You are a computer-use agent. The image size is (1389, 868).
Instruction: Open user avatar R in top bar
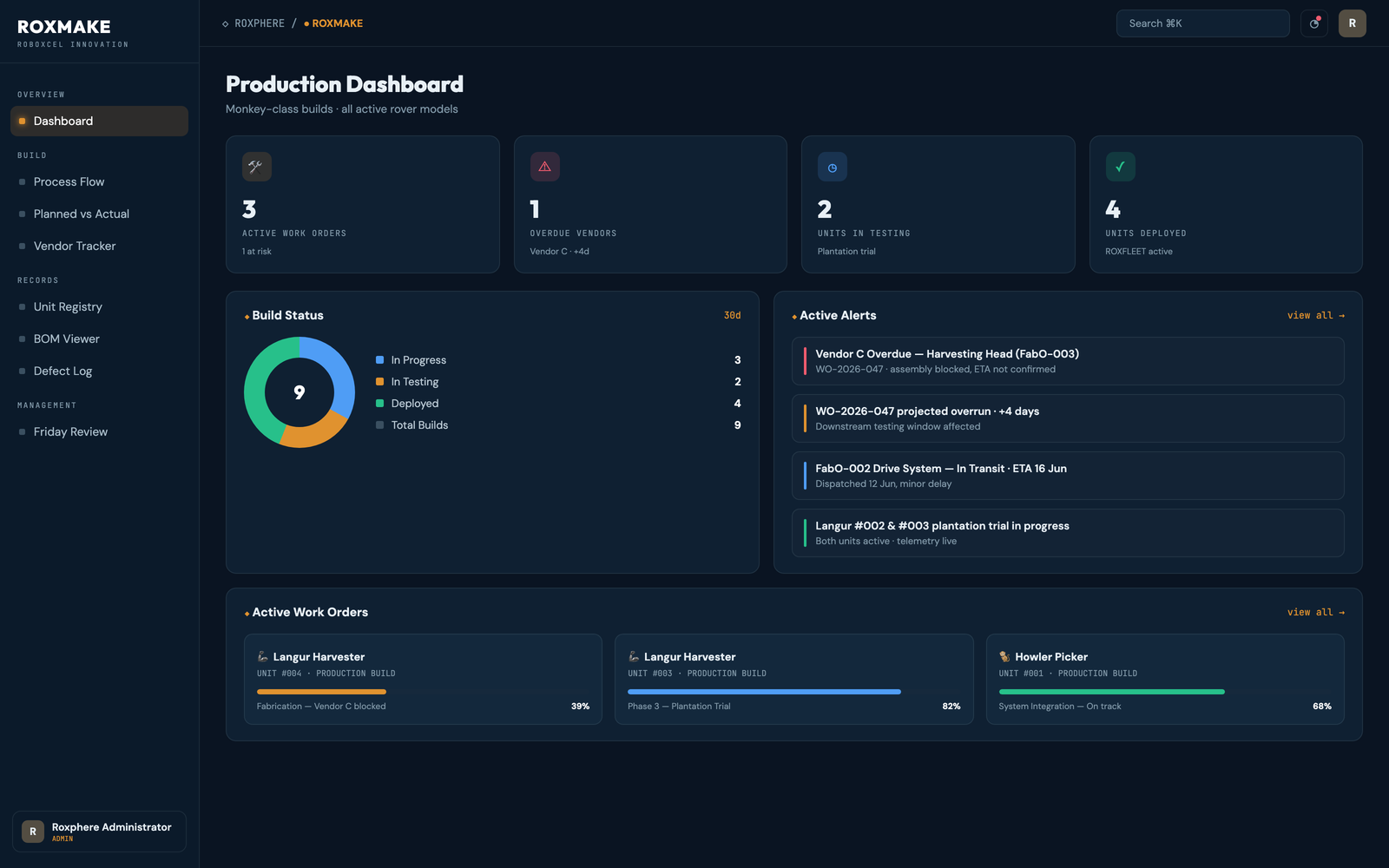1353,23
